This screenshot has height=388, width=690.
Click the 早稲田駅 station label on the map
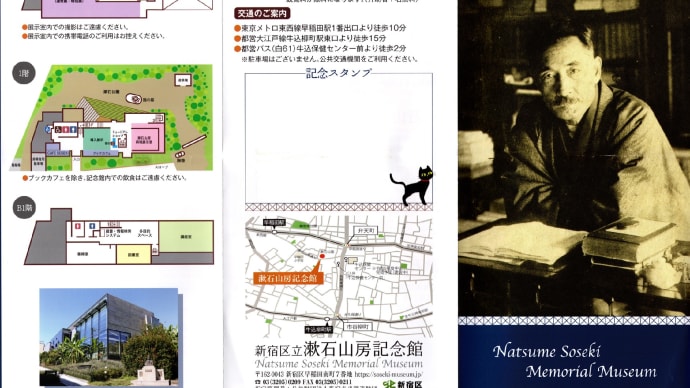pos(274,223)
